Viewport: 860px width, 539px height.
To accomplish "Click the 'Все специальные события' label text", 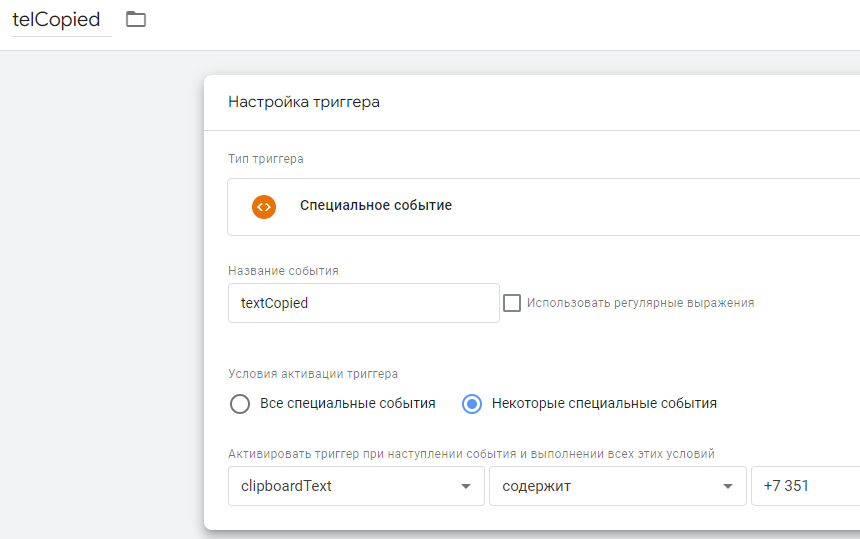I will pyautogui.click(x=347, y=404).
